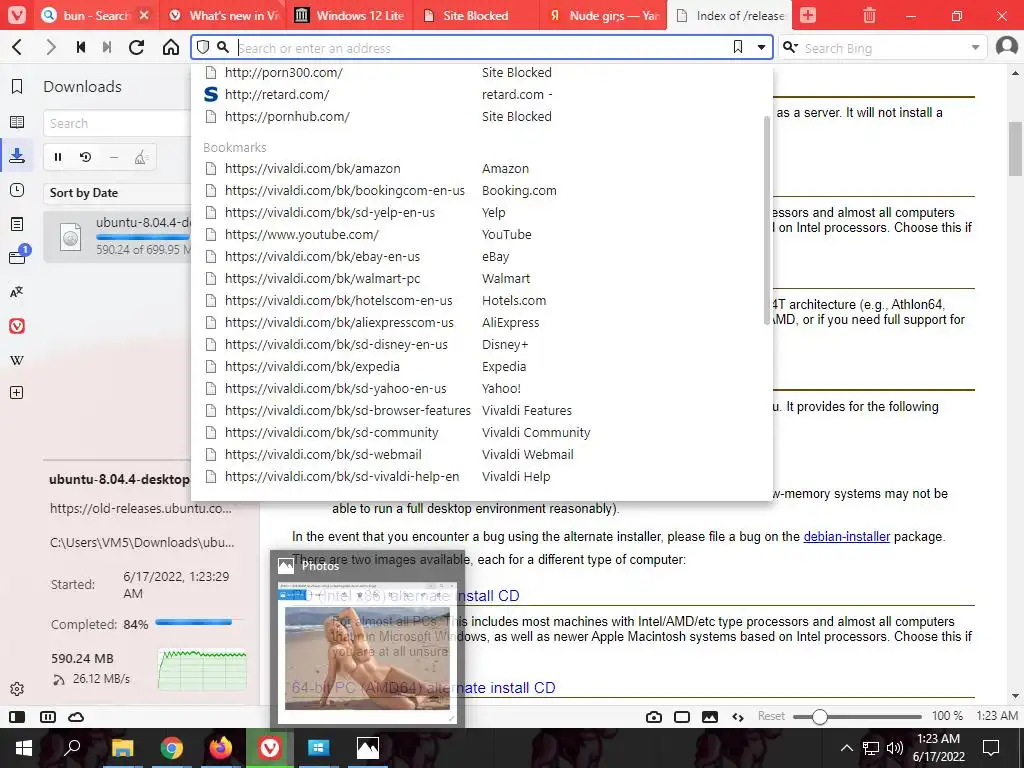This screenshot has width=1024, height=768.
Task: Open the debian-installer link
Action: tap(846, 537)
